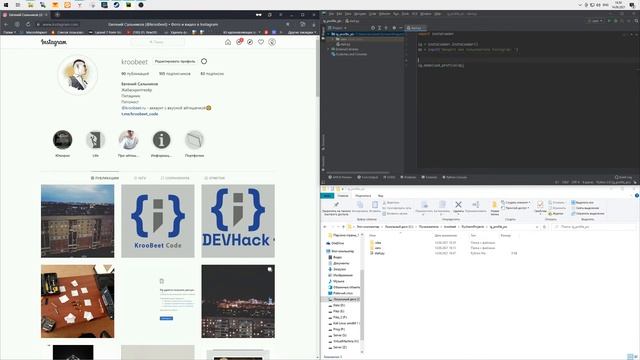Click Pin to Quick access in Explorer ribbon

(336, 208)
